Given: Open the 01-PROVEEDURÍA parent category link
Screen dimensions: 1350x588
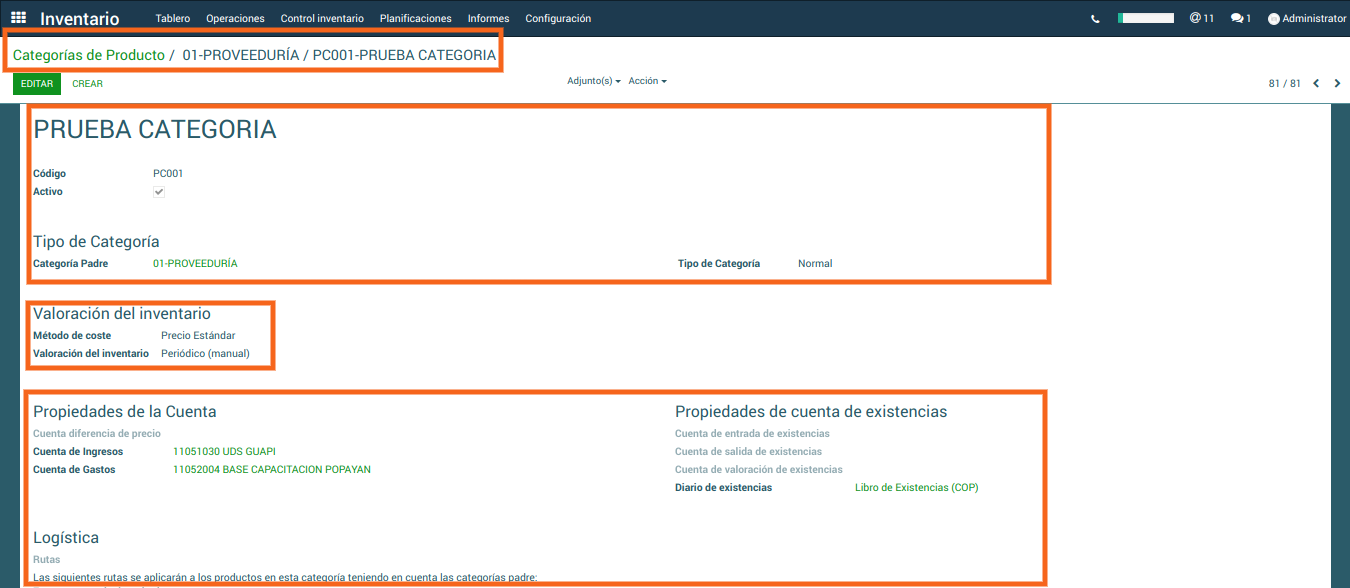Looking at the screenshot, I should coord(195,264).
